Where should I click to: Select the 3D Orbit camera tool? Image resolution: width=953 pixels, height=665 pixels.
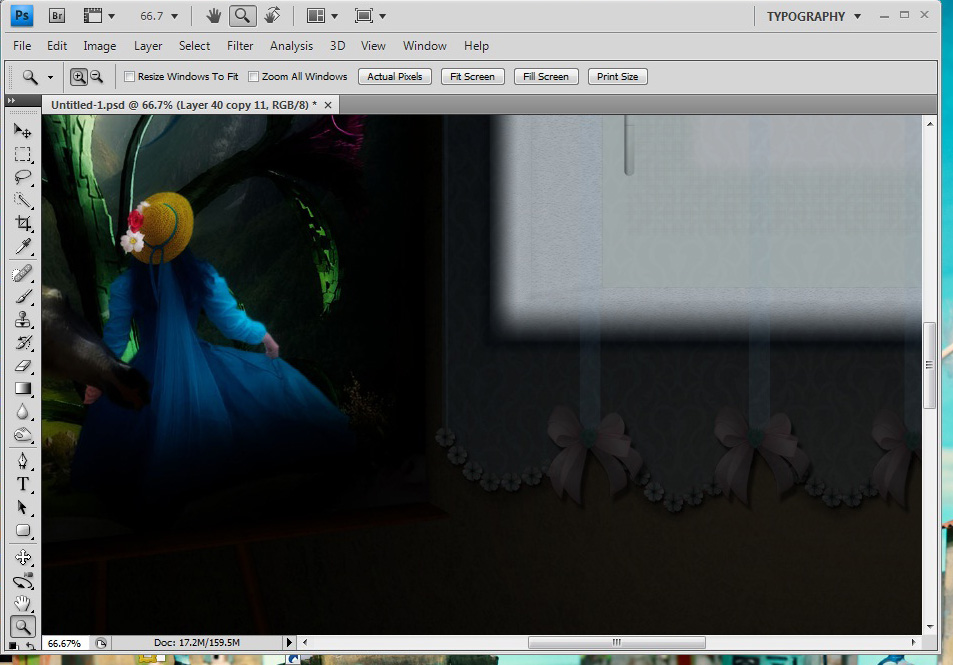(x=22, y=581)
